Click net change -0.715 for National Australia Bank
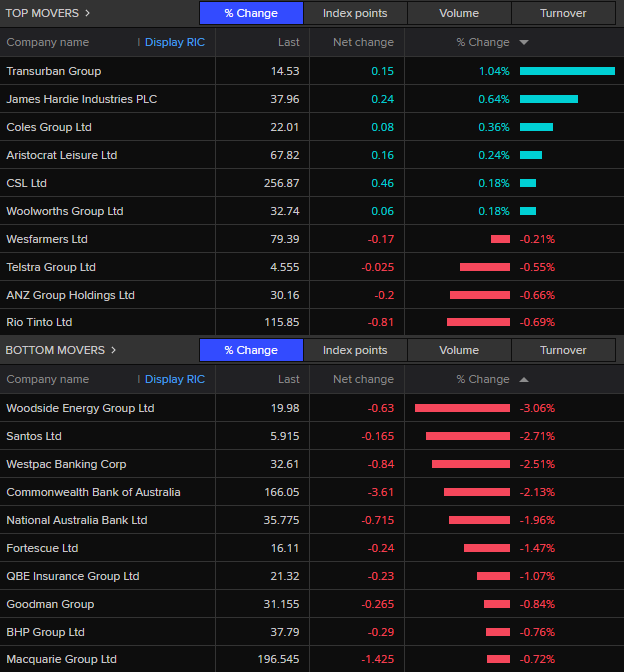 click(x=378, y=520)
